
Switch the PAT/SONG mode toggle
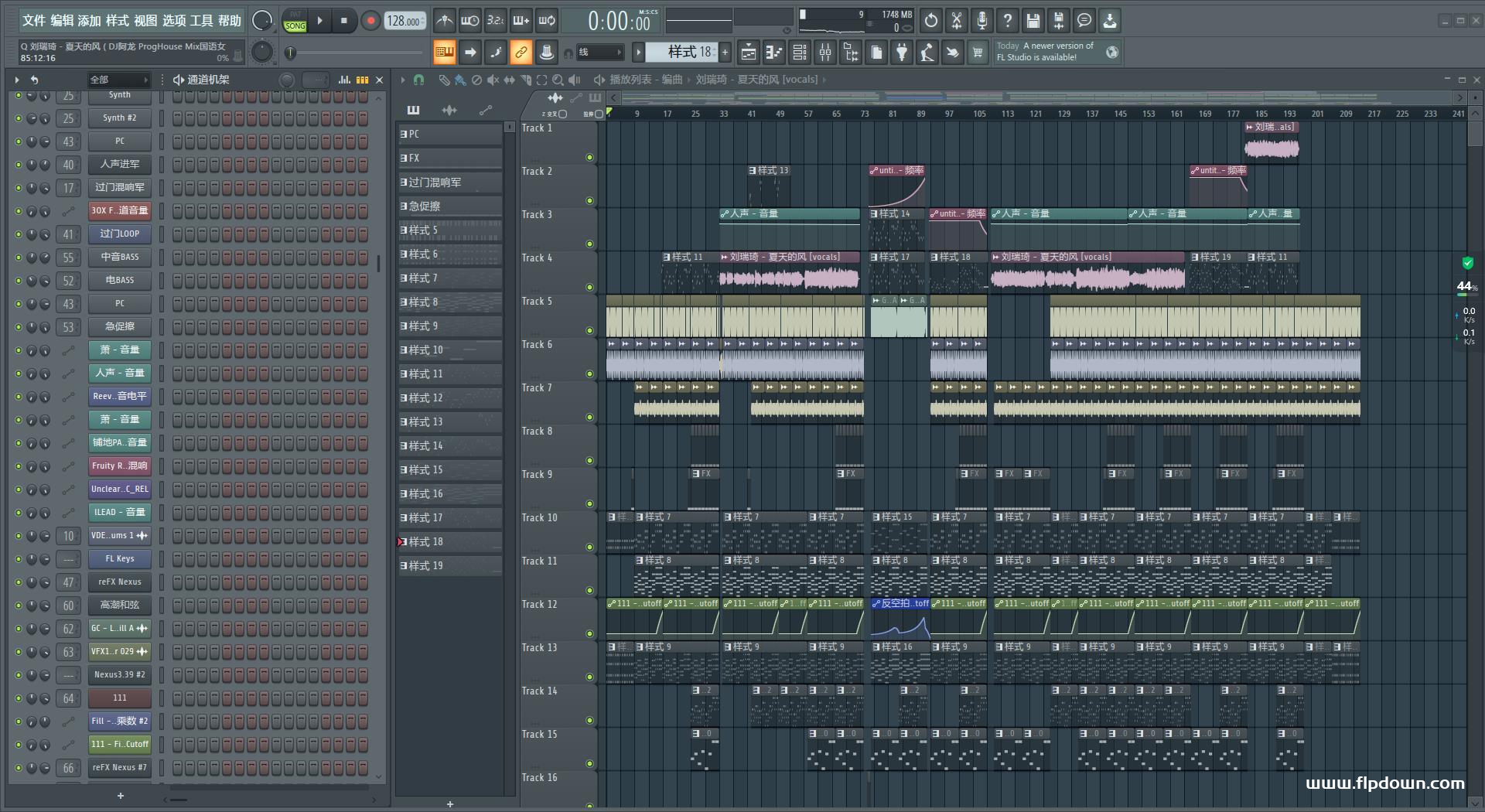pyautogui.click(x=295, y=21)
